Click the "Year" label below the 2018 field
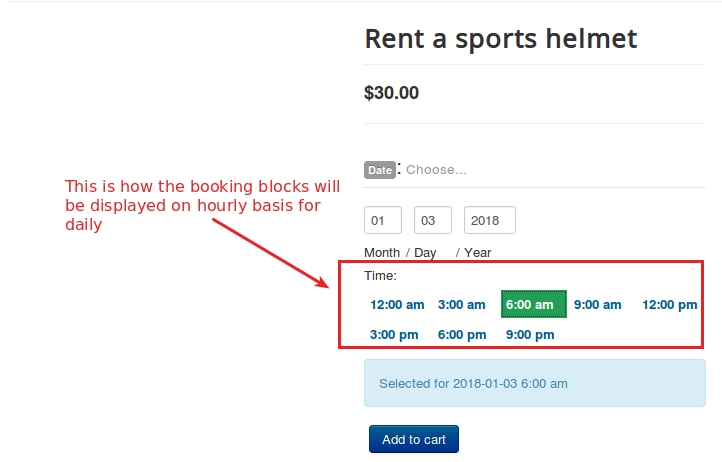 (x=477, y=253)
